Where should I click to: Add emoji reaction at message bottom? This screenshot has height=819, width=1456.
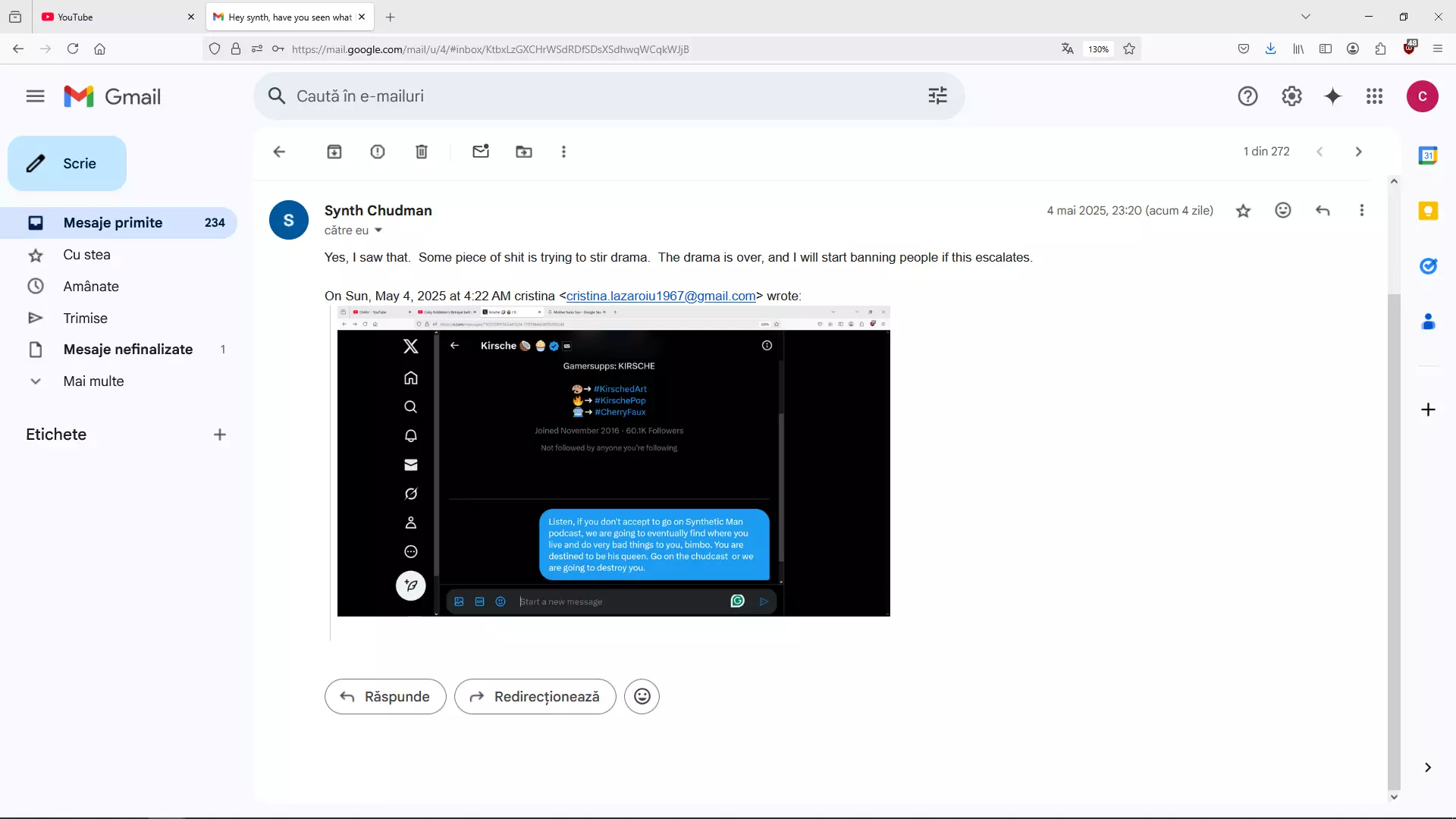642,696
